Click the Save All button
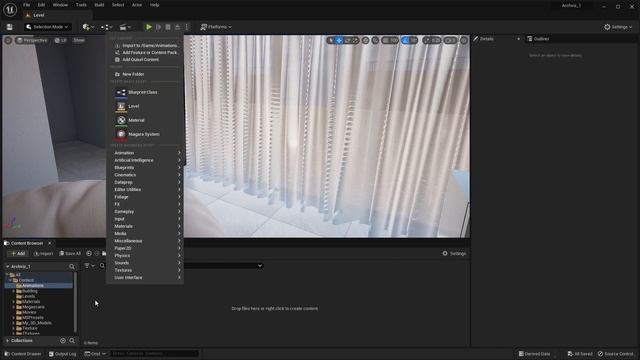Screen dimensions: 640x360 (70, 253)
